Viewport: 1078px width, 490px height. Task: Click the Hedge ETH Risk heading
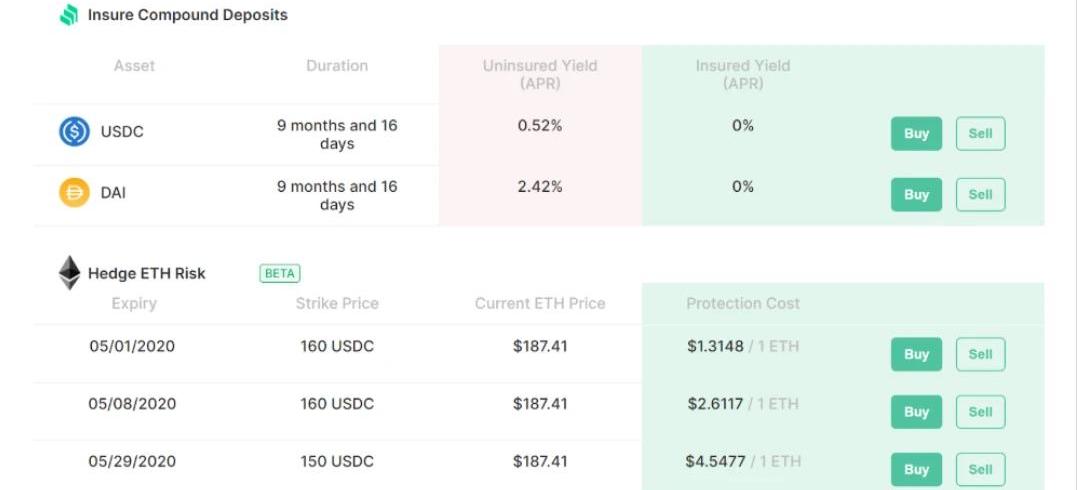coord(146,274)
